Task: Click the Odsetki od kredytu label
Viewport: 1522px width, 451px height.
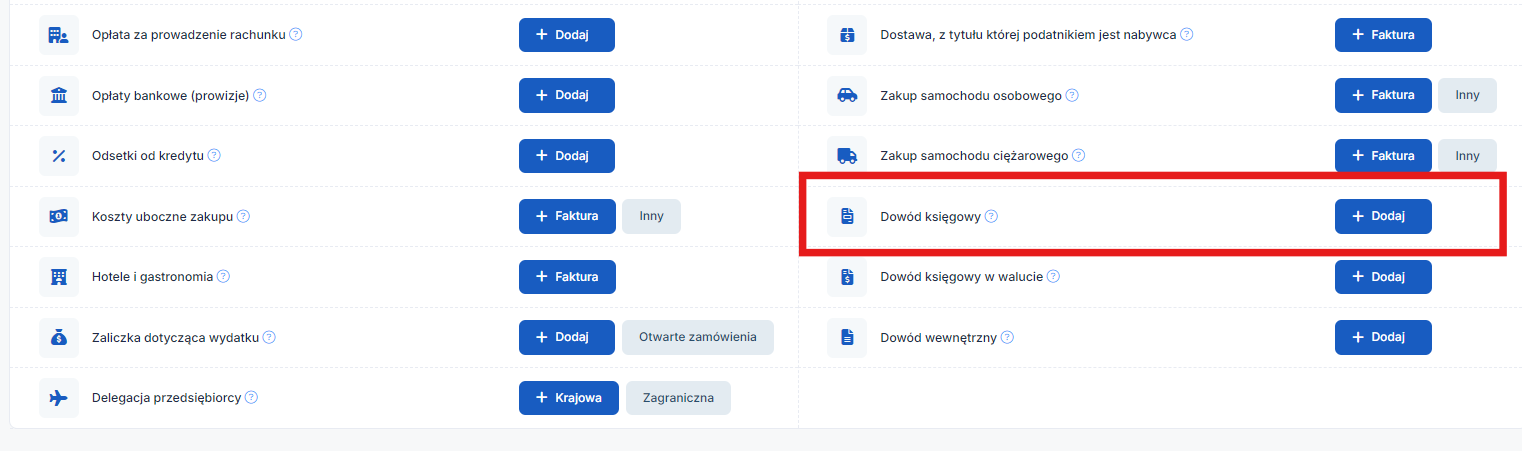Action: pos(147,156)
